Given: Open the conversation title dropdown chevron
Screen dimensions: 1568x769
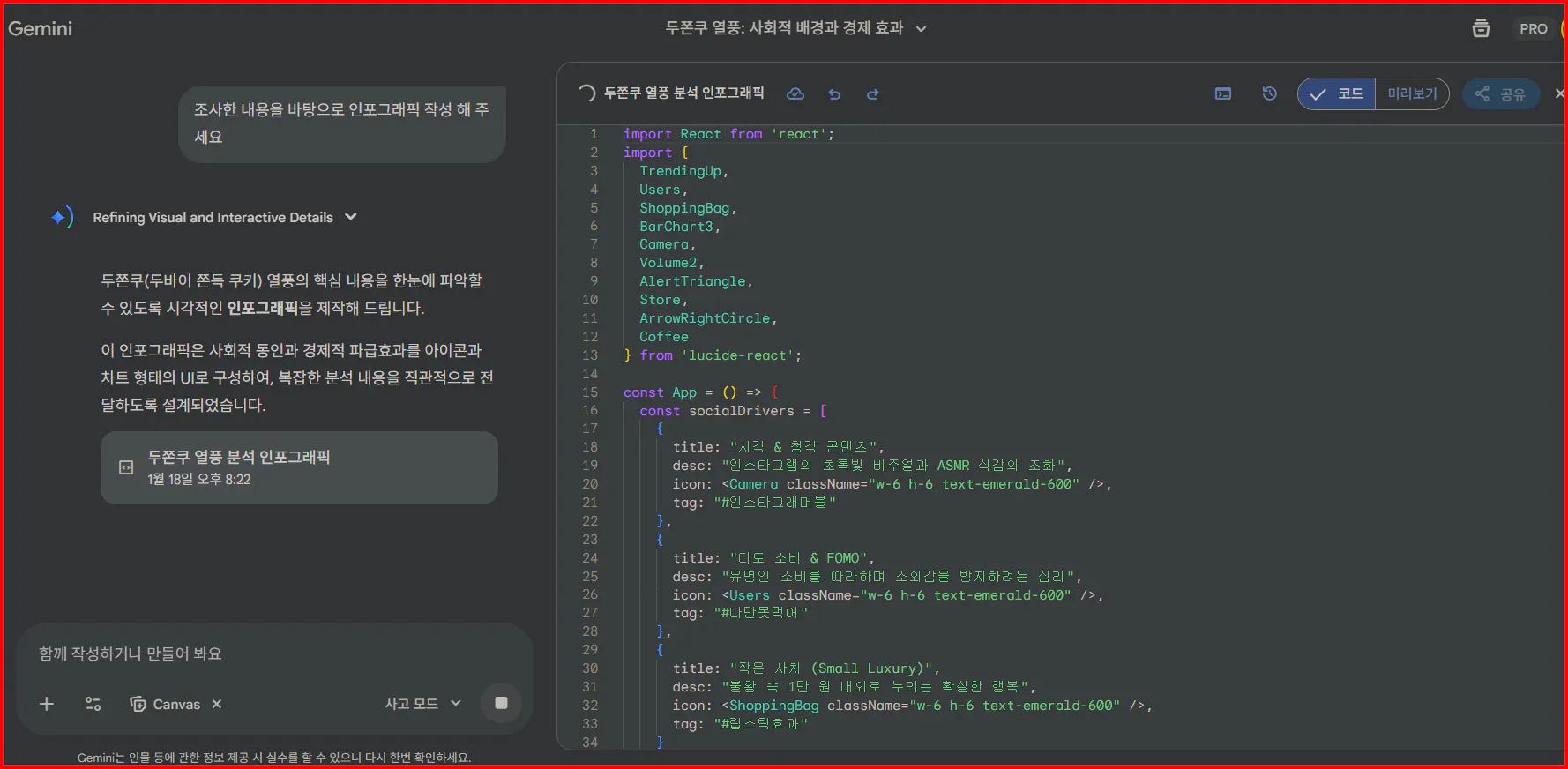Looking at the screenshot, I should (921, 28).
